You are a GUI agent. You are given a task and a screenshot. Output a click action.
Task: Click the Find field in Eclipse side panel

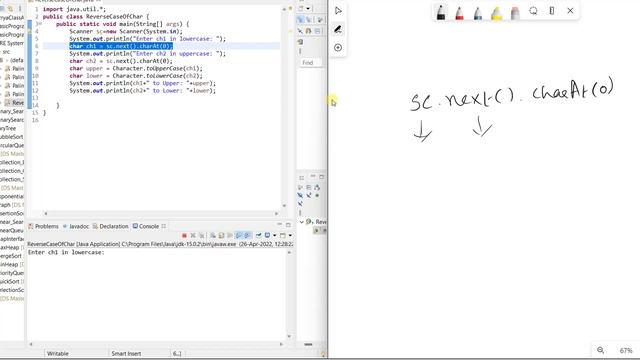[311, 62]
